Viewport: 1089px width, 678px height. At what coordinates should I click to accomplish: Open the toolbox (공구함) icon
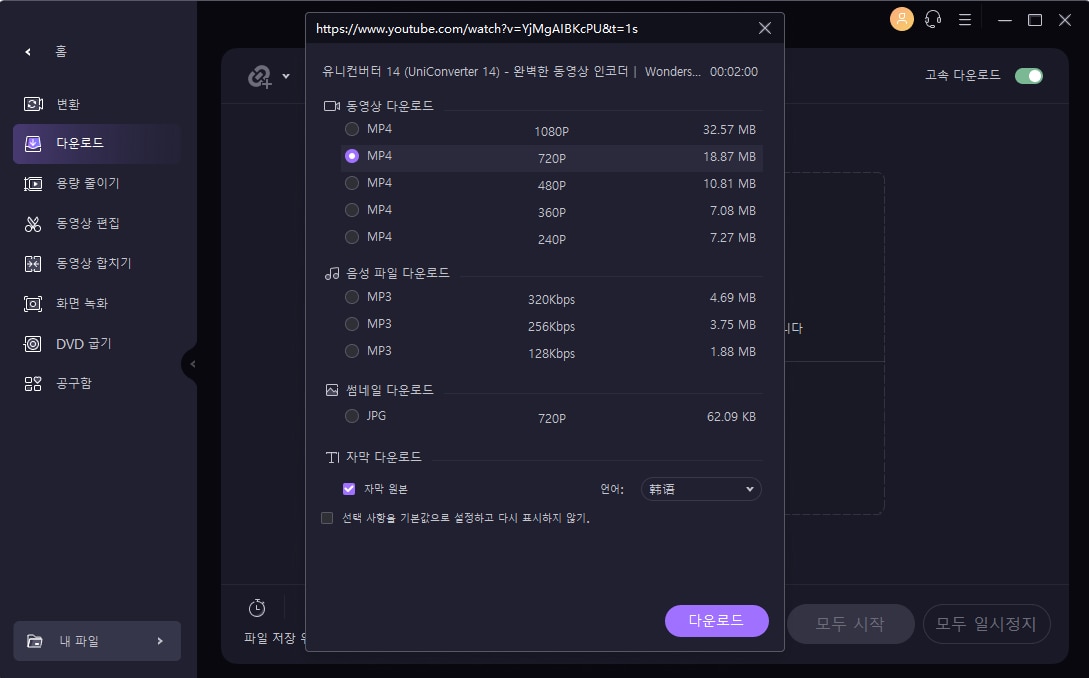pyautogui.click(x=33, y=383)
